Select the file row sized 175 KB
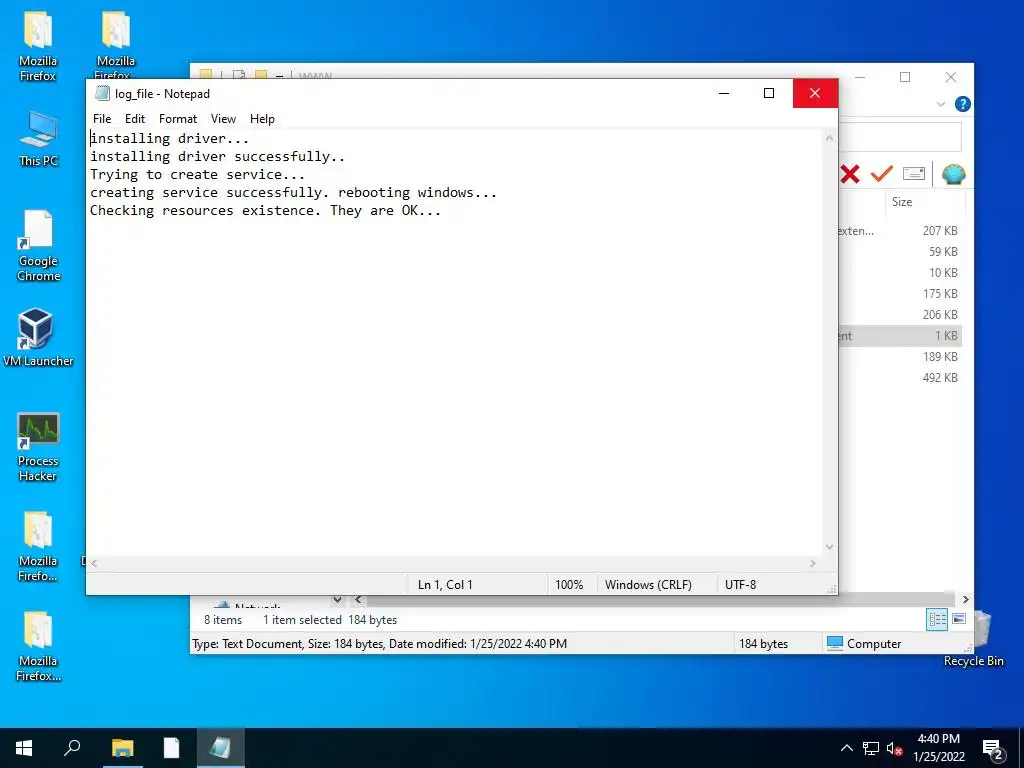 (x=900, y=293)
